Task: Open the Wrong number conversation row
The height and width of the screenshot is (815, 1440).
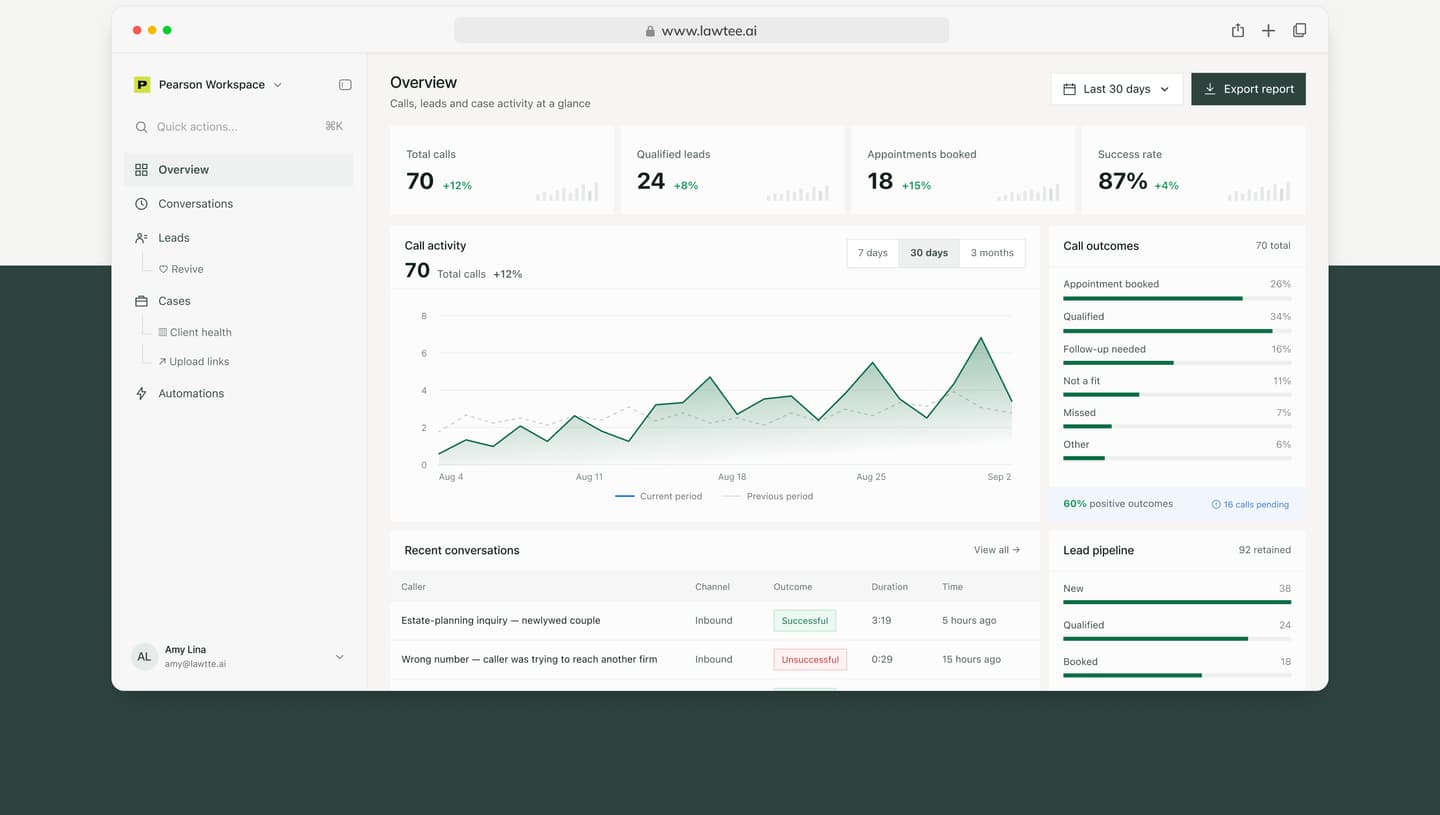Action: [715, 660]
